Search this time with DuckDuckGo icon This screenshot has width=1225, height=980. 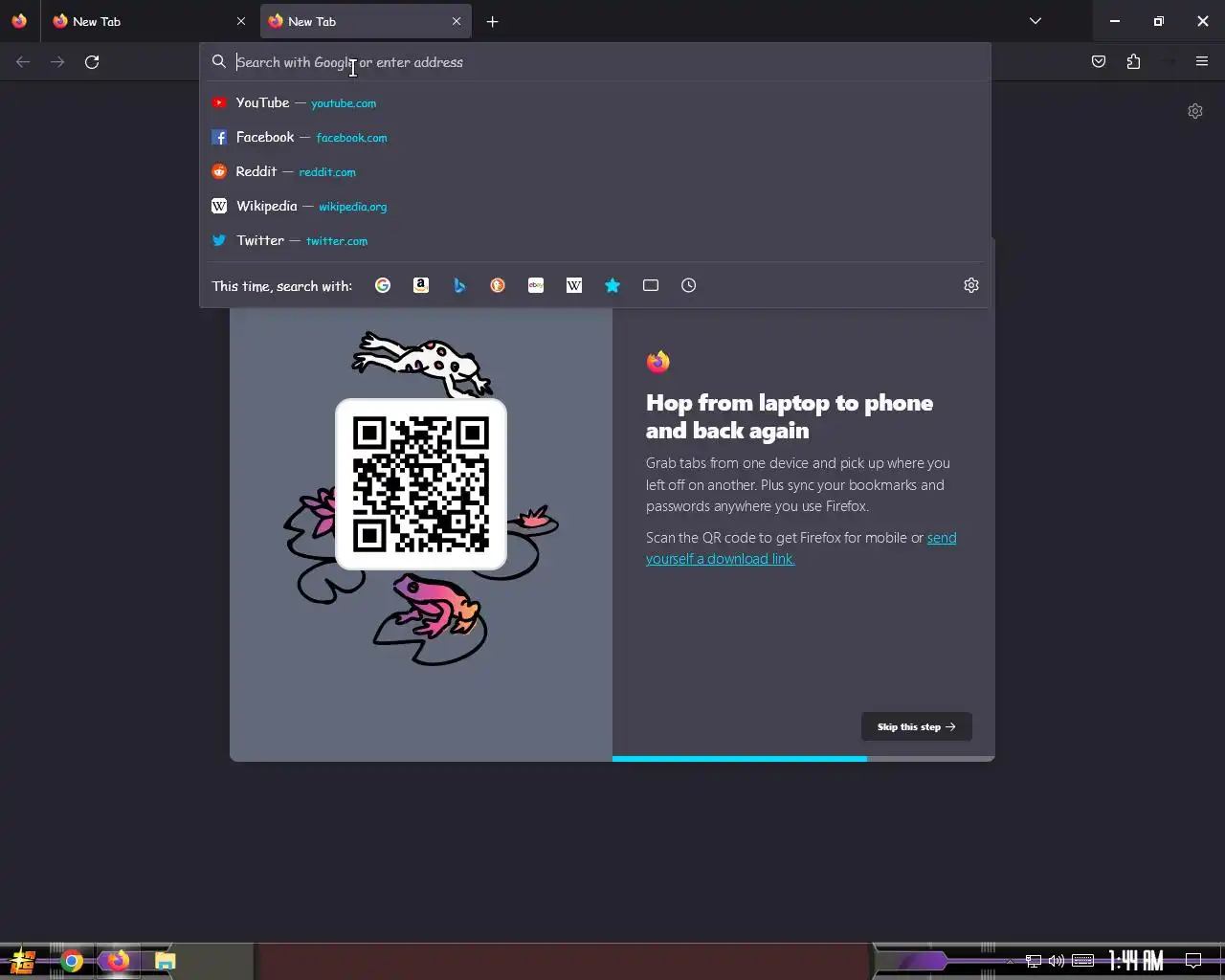[498, 285]
